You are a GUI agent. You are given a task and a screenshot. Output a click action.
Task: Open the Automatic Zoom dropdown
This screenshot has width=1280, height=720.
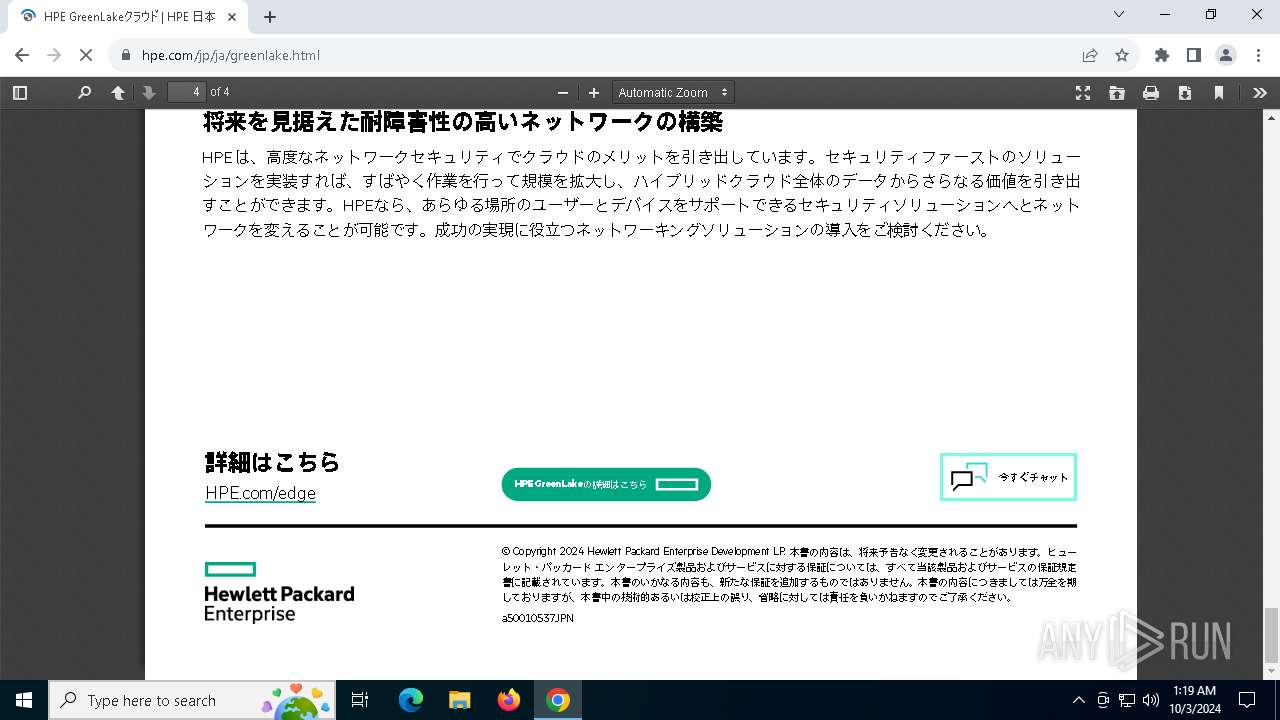click(x=673, y=92)
